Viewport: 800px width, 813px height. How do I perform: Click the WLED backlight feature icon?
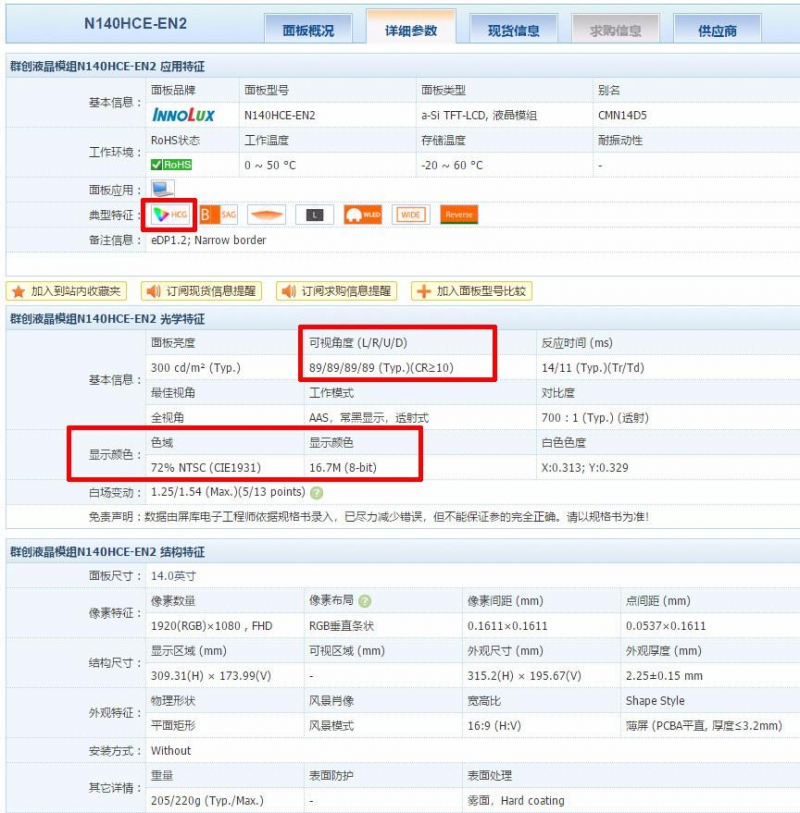coord(363,214)
